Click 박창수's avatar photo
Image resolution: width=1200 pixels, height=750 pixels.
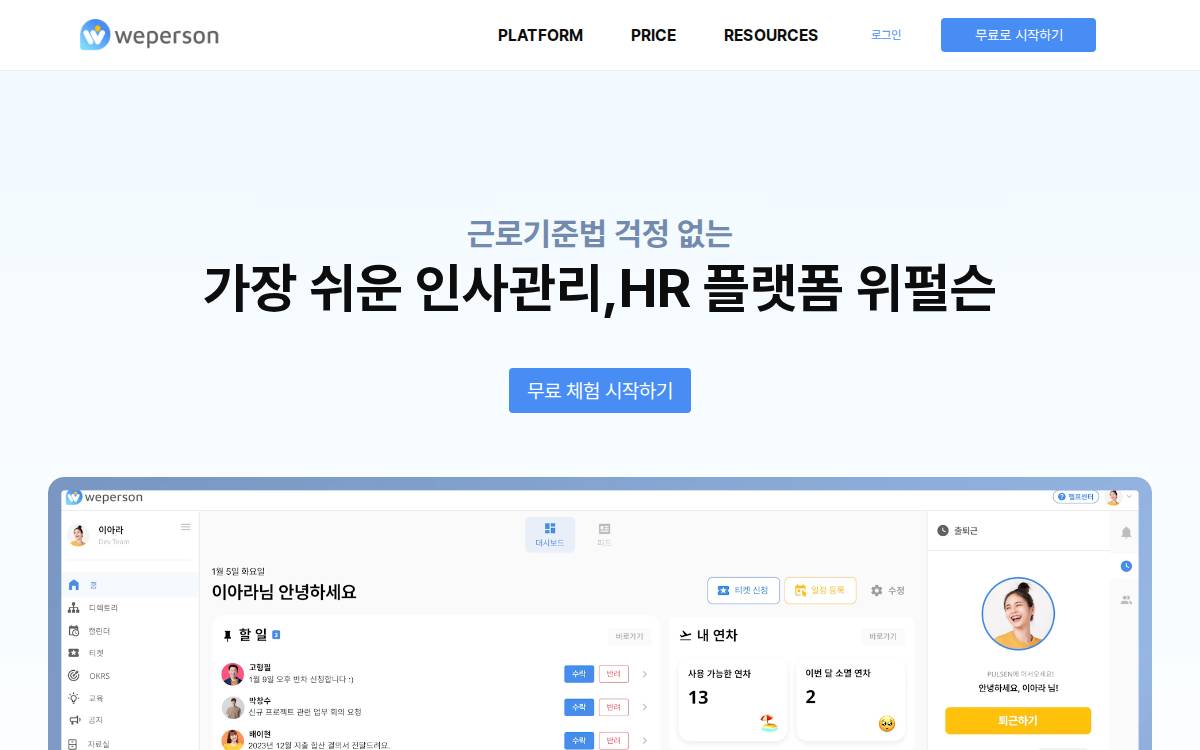pos(233,707)
